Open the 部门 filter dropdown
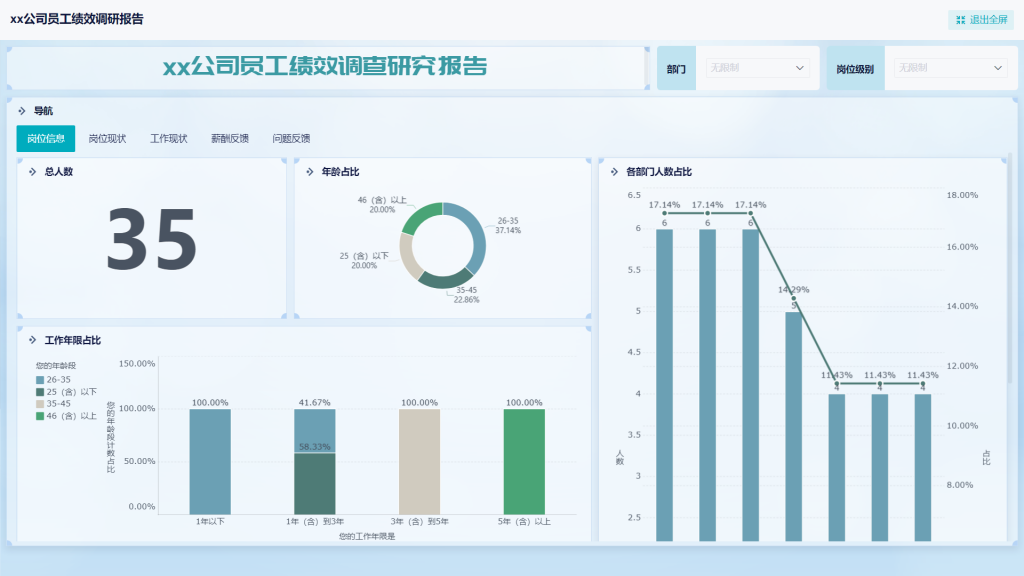Viewport: 1024px width, 576px height. (757, 68)
